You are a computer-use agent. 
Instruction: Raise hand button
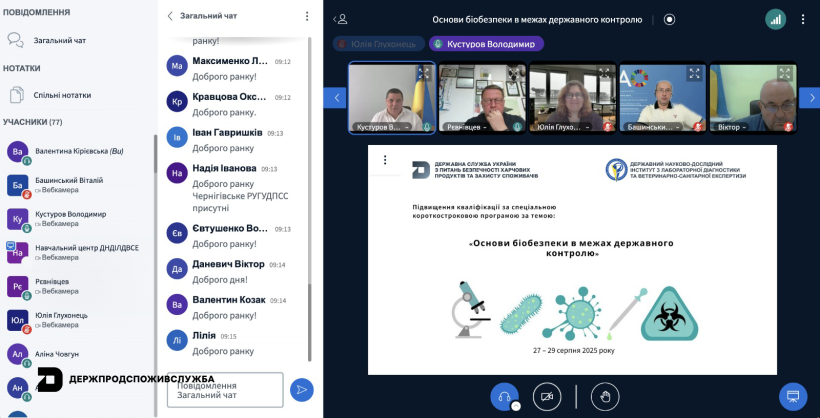pyautogui.click(x=605, y=397)
